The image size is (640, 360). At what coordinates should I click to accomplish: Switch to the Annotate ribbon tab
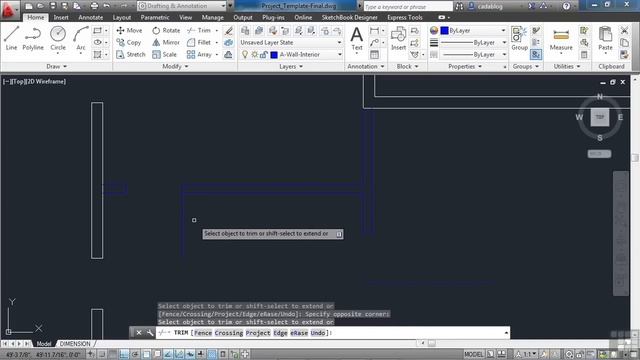tap(91, 18)
